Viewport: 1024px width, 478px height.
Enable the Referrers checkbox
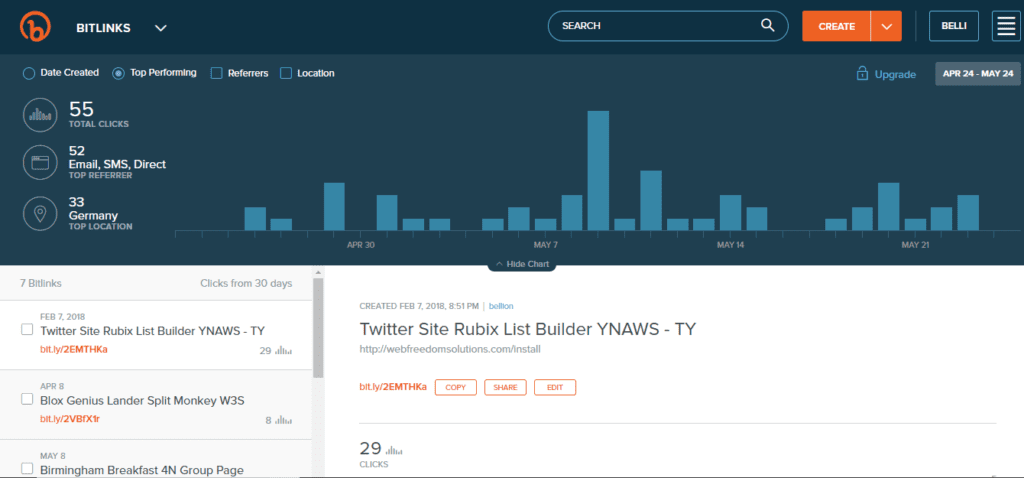pos(216,73)
